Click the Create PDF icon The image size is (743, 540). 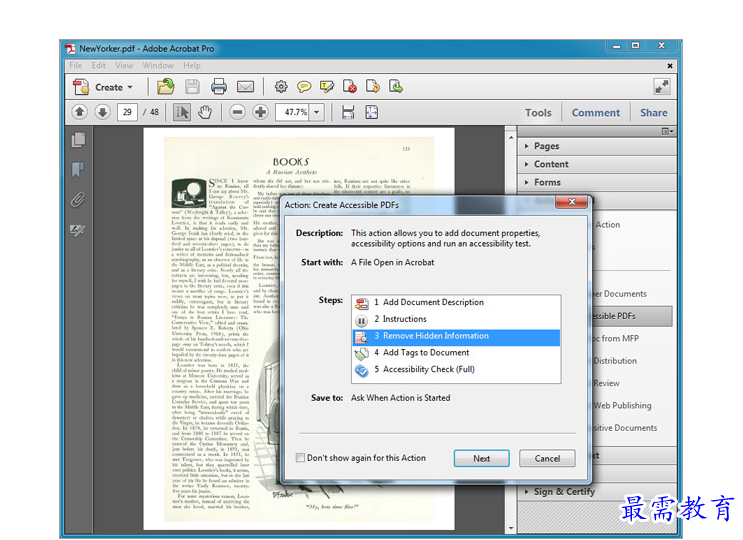[81, 87]
